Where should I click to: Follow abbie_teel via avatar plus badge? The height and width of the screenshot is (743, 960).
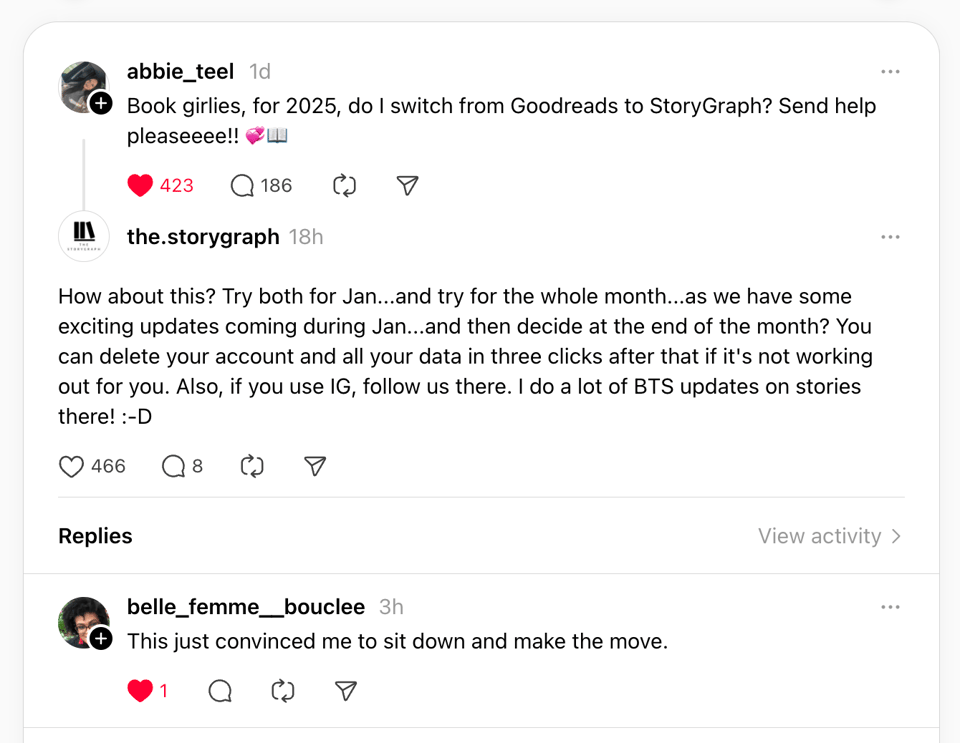(x=101, y=103)
